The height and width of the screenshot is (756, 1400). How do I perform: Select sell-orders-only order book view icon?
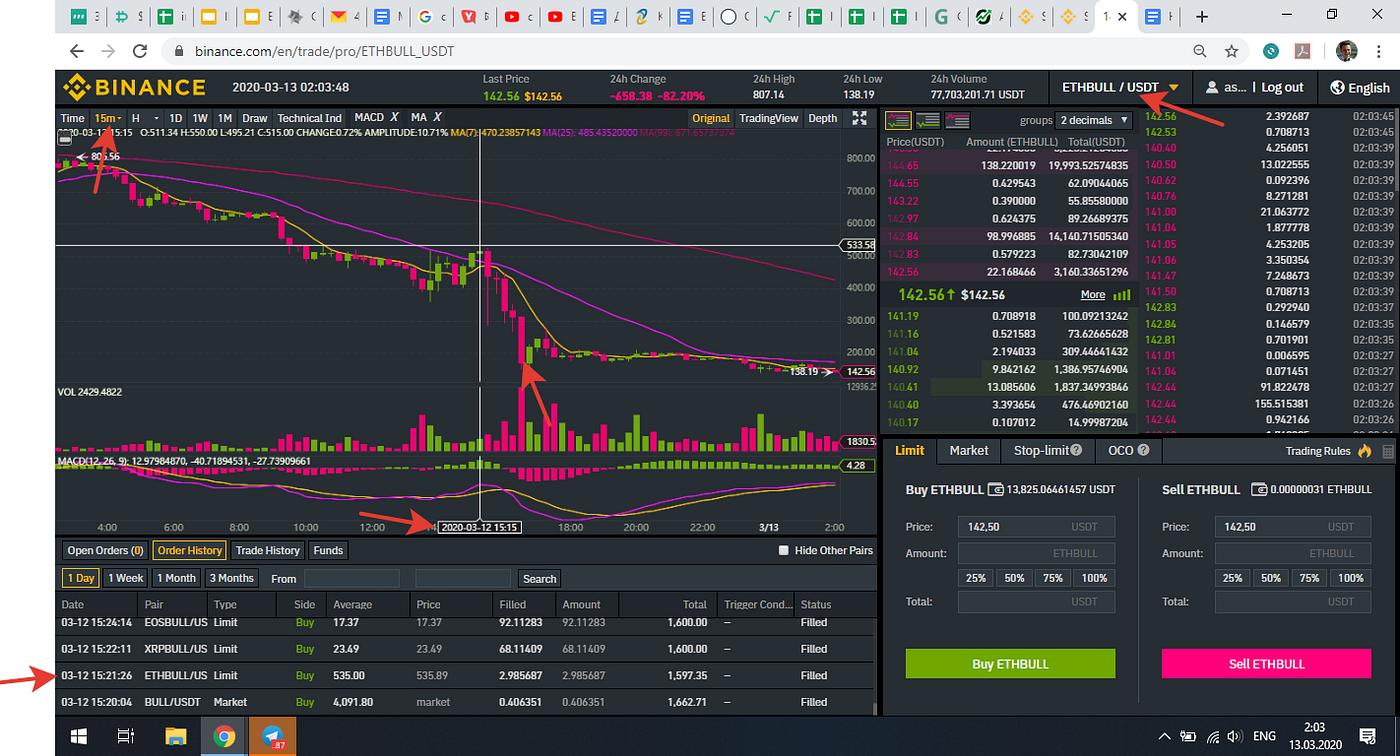(958, 120)
